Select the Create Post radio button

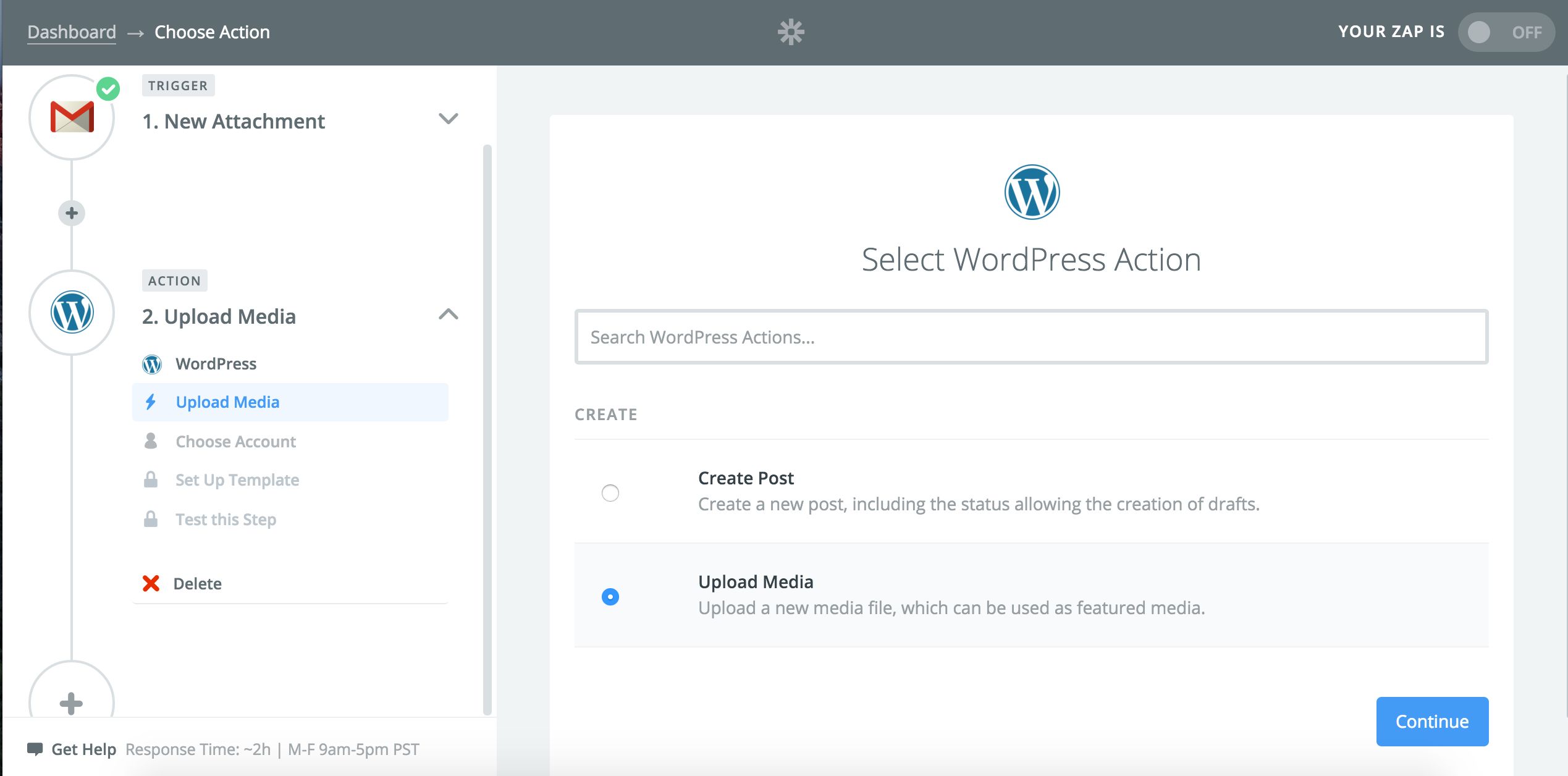[610, 493]
